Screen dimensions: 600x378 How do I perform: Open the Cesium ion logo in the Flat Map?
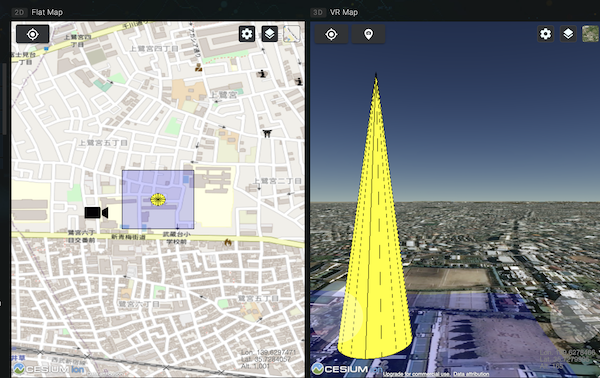pyautogui.click(x=49, y=369)
